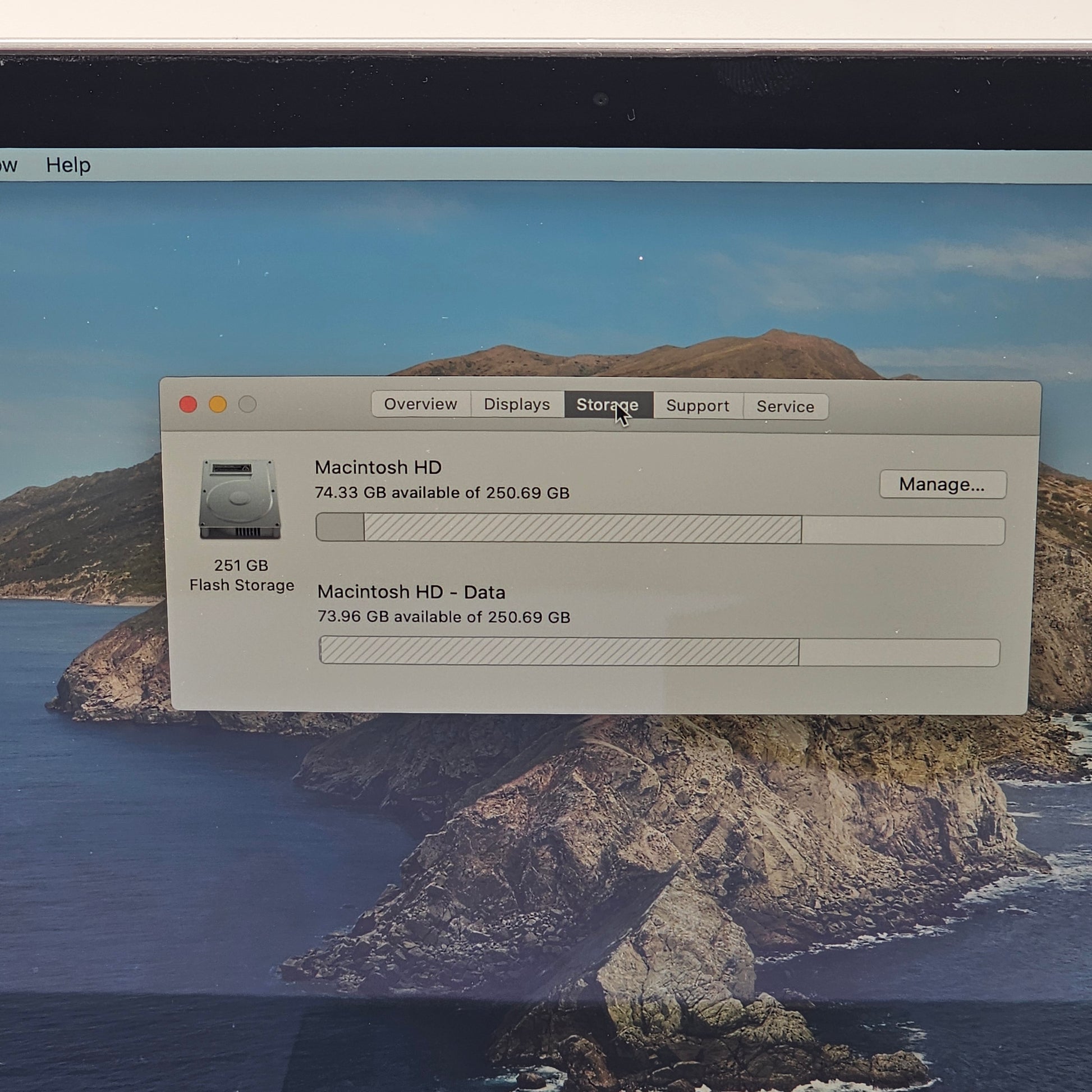Click the grayed-out zoom window button
Image resolution: width=1092 pixels, height=1092 pixels.
tap(247, 404)
